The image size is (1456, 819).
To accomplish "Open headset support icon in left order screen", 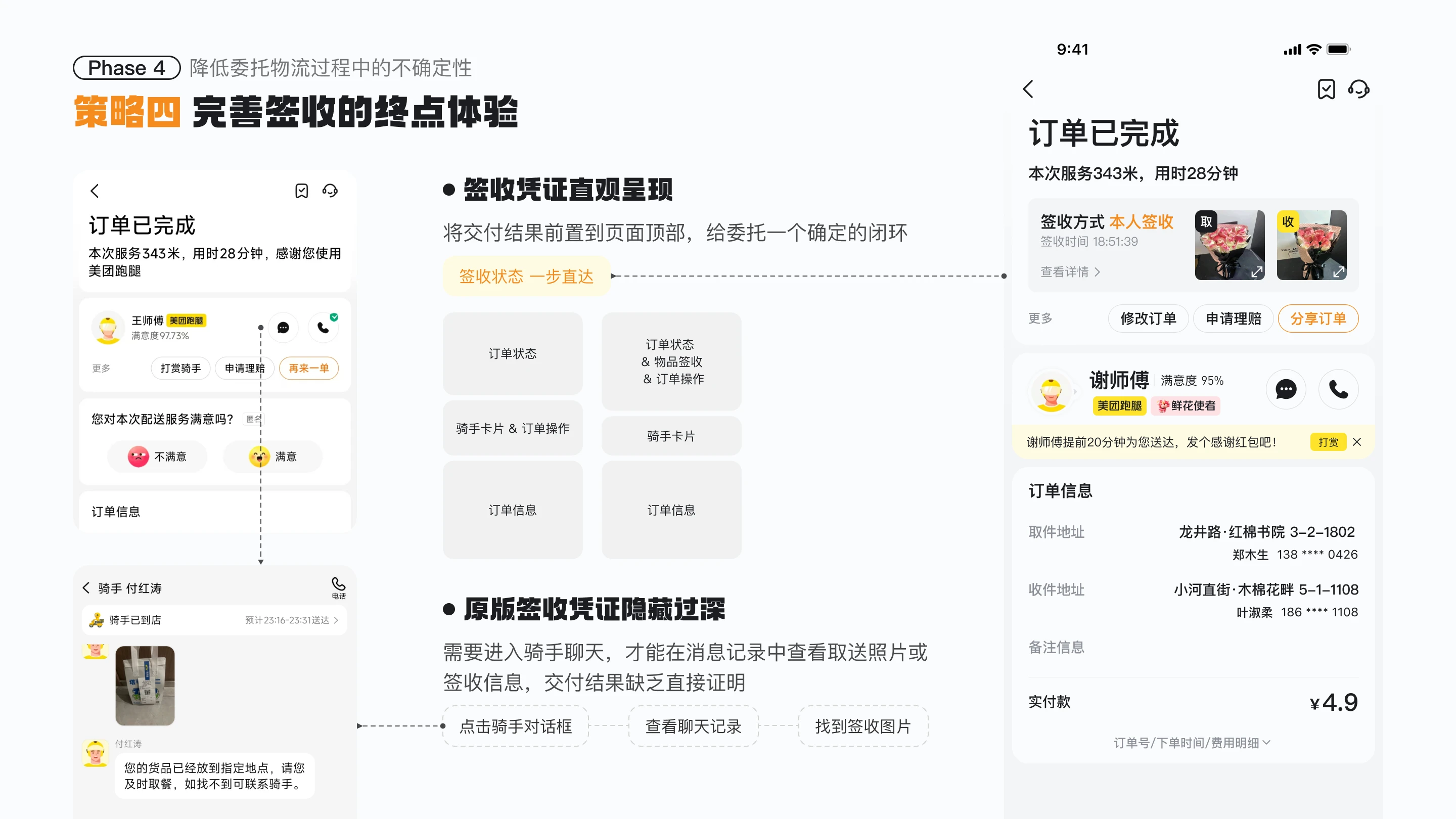I will coord(330,191).
